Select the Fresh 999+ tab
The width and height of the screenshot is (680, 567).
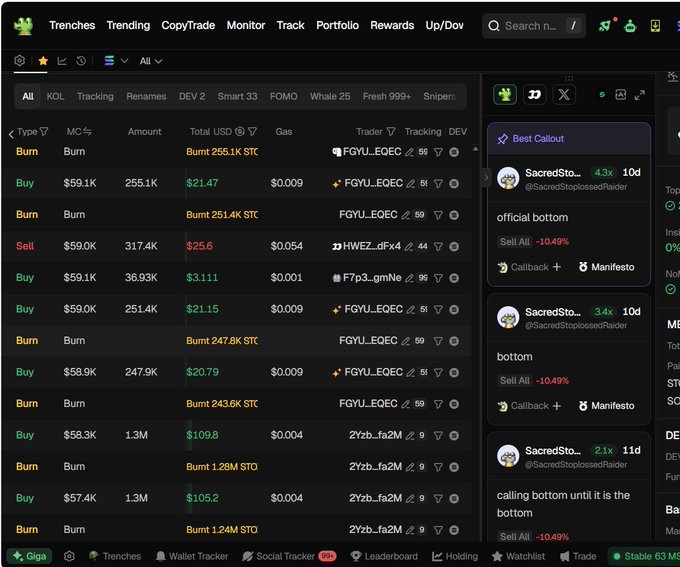pos(386,96)
